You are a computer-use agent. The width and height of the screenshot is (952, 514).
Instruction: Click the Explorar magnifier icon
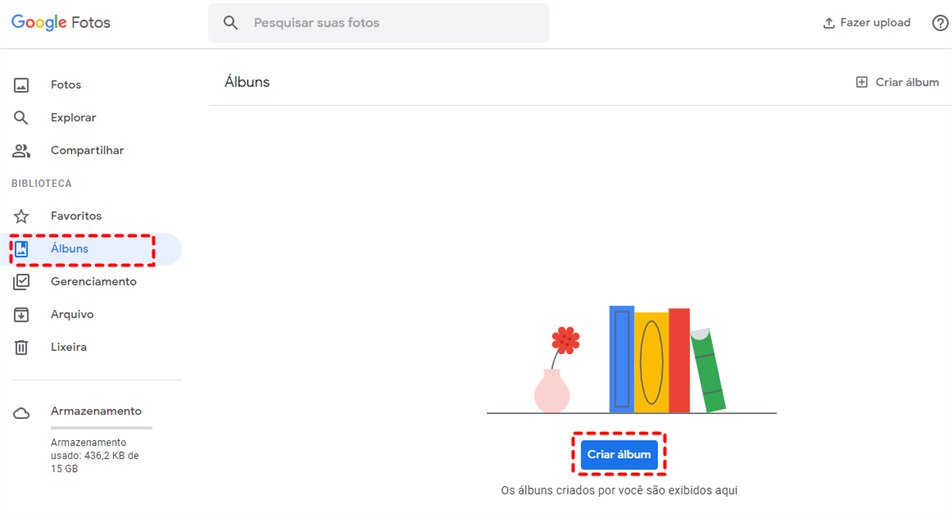tap(21, 118)
